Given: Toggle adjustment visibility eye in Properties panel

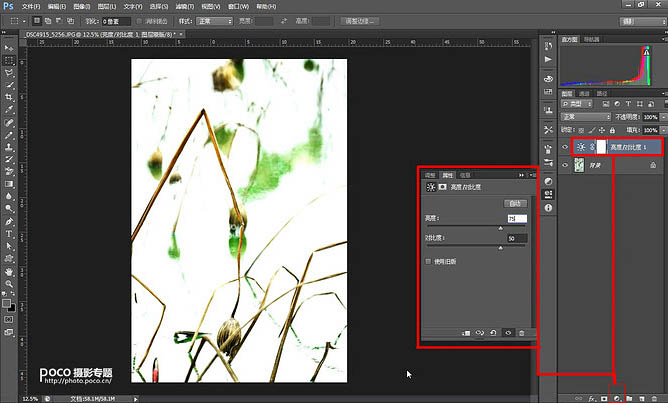Looking at the screenshot, I should tap(508, 333).
